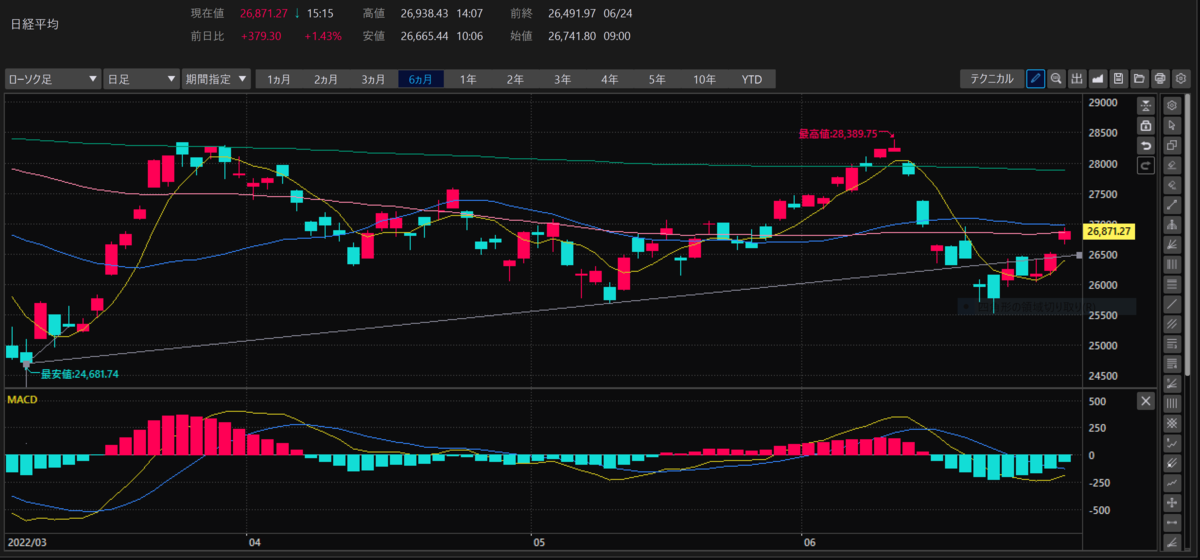The width and height of the screenshot is (1200, 560).
Task: Open the ローソク足 chart type dropdown
Action: [x=53, y=78]
